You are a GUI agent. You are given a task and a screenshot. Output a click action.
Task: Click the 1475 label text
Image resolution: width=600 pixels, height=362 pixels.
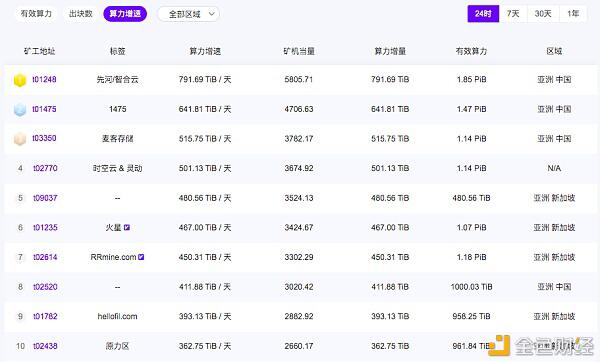click(117, 109)
